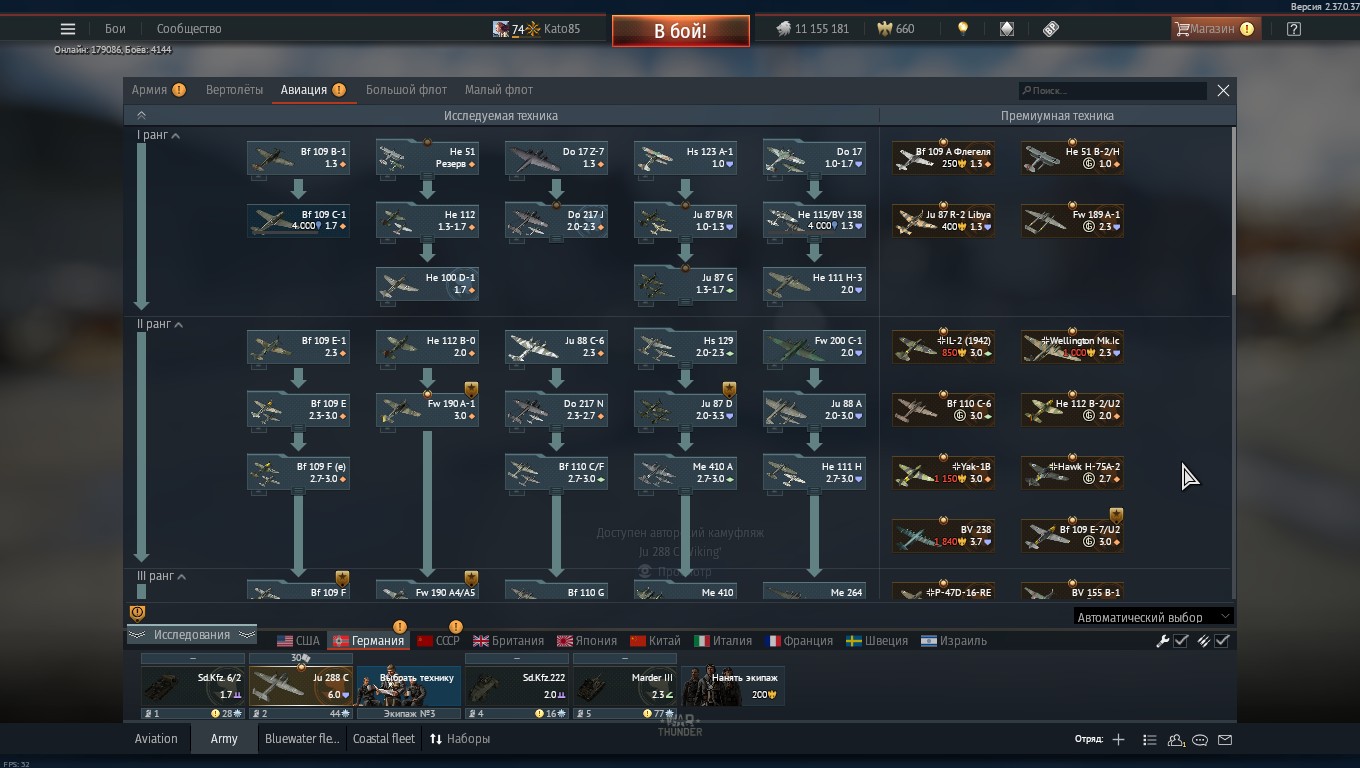Image resolution: width=1360 pixels, height=768 pixels.
Task: Select the Hs 123 A-1 aircraft
Action: point(685,158)
